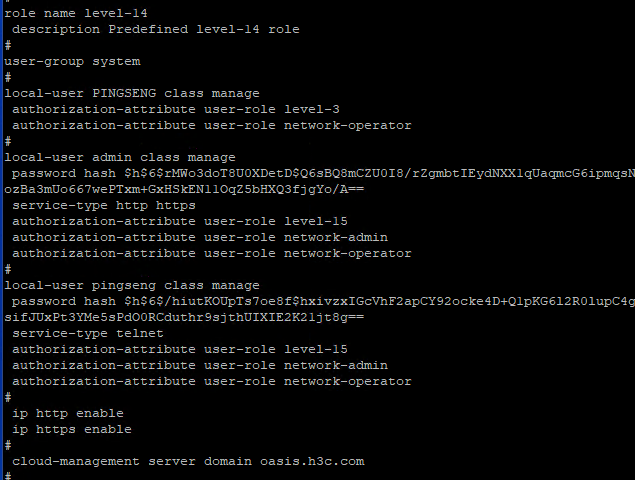Click network-admin role line under admin user
The width and height of the screenshot is (635, 480).
coord(199,237)
